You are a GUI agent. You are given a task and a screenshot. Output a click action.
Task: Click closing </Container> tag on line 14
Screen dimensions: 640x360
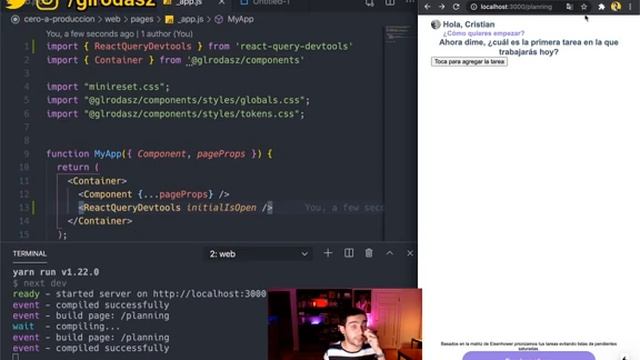100,221
